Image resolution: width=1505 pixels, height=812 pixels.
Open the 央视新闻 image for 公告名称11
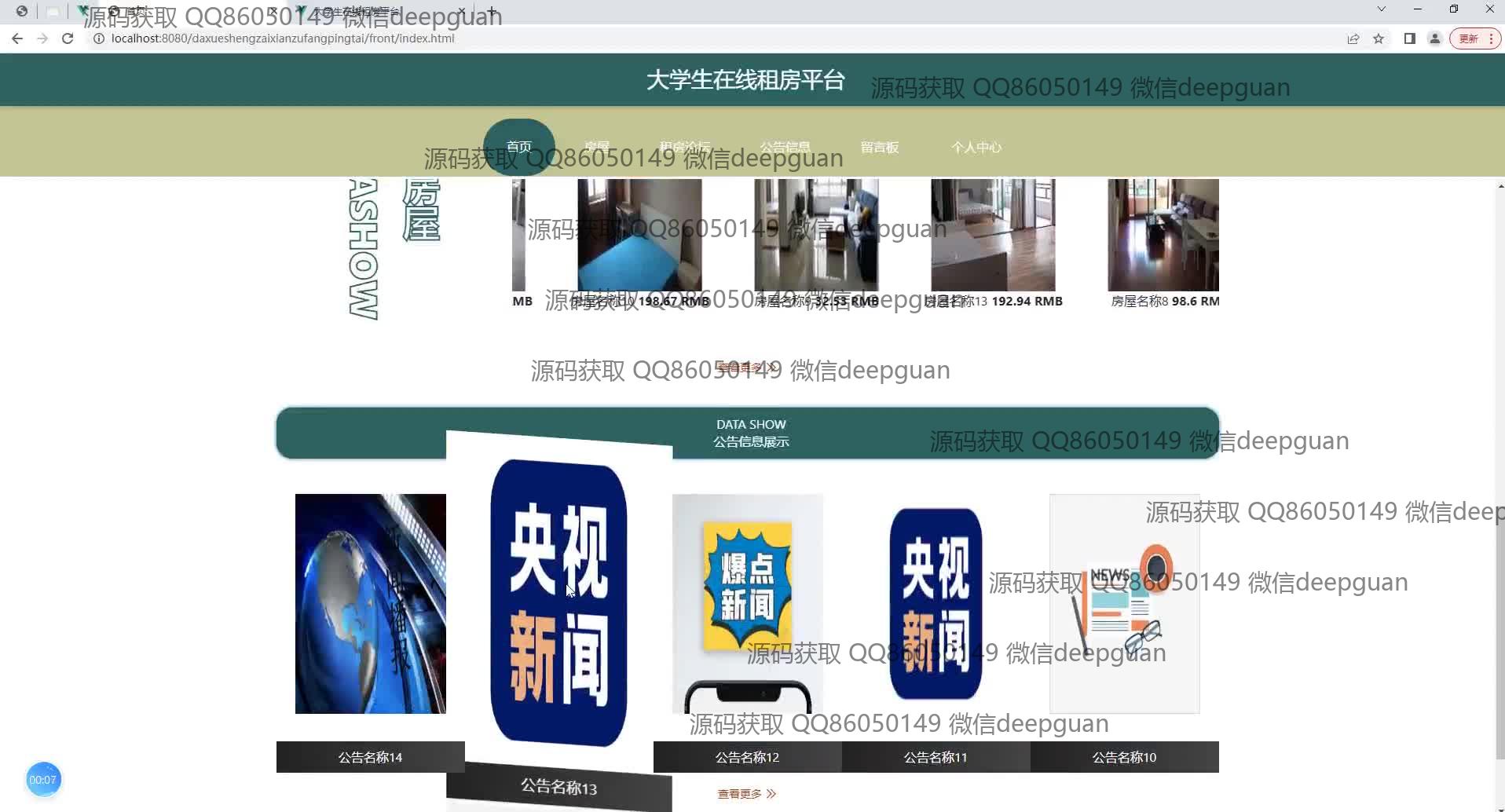pyautogui.click(x=936, y=603)
